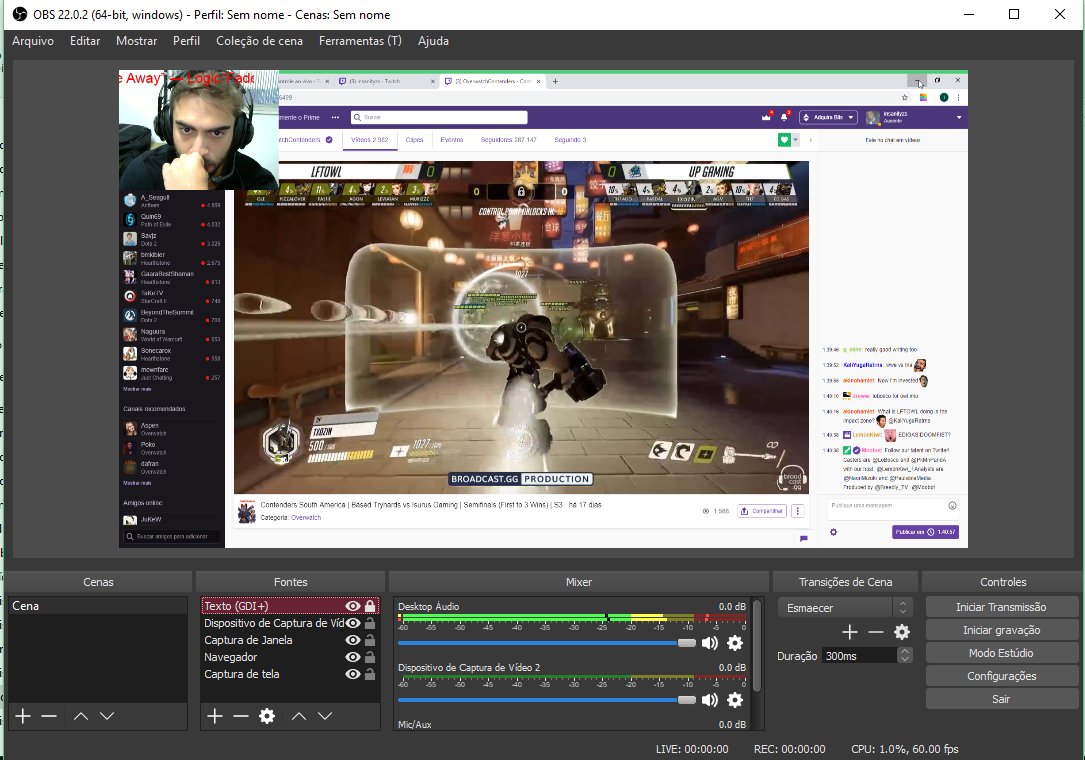1085x760 pixels.
Task: Move source down in Fontes panel
Action: pos(325,716)
